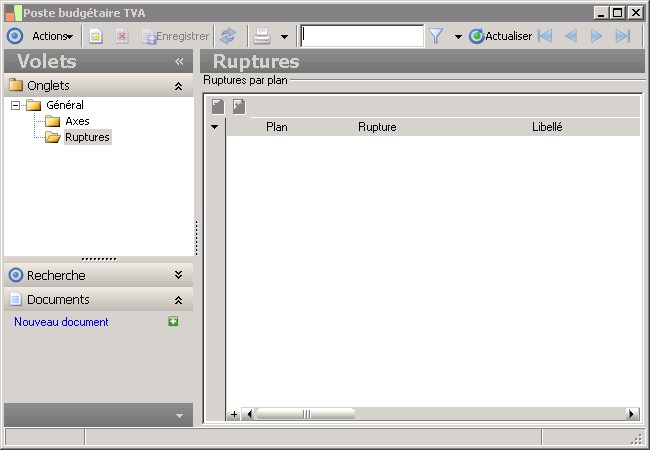Click the plus button to add grid row
The width and height of the screenshot is (650, 450).
pos(234,414)
